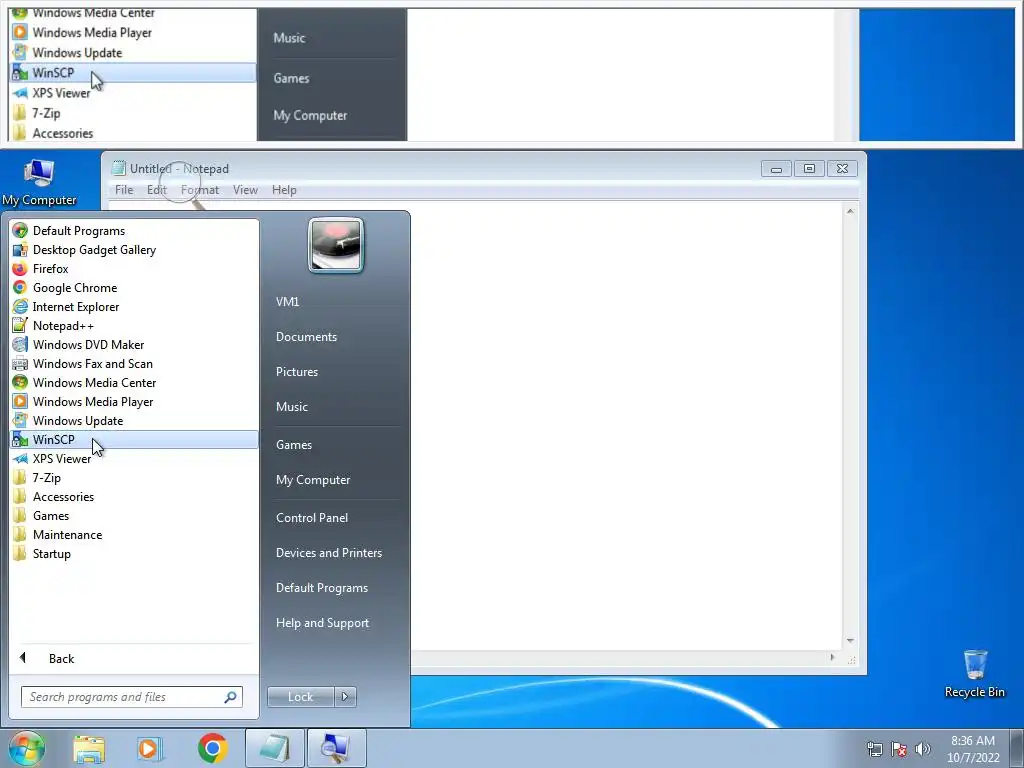The width and height of the screenshot is (1024, 768).
Task: Open Magnifier taskbar button
Action: 336,748
